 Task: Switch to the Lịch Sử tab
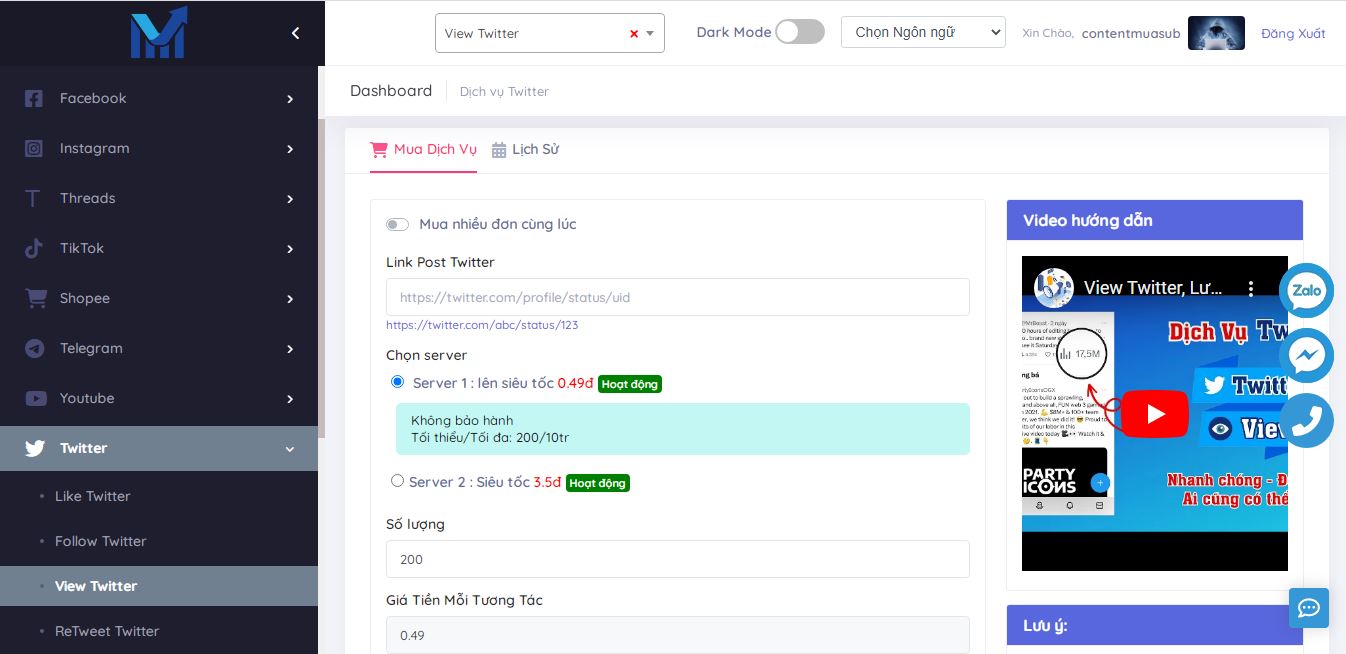[x=525, y=149]
